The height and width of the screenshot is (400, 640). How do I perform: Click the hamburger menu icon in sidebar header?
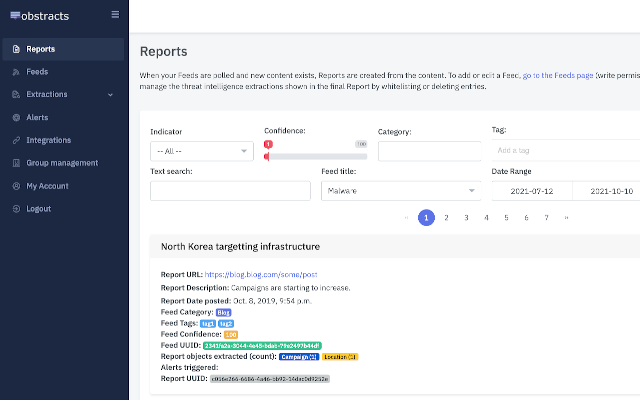(x=115, y=14)
